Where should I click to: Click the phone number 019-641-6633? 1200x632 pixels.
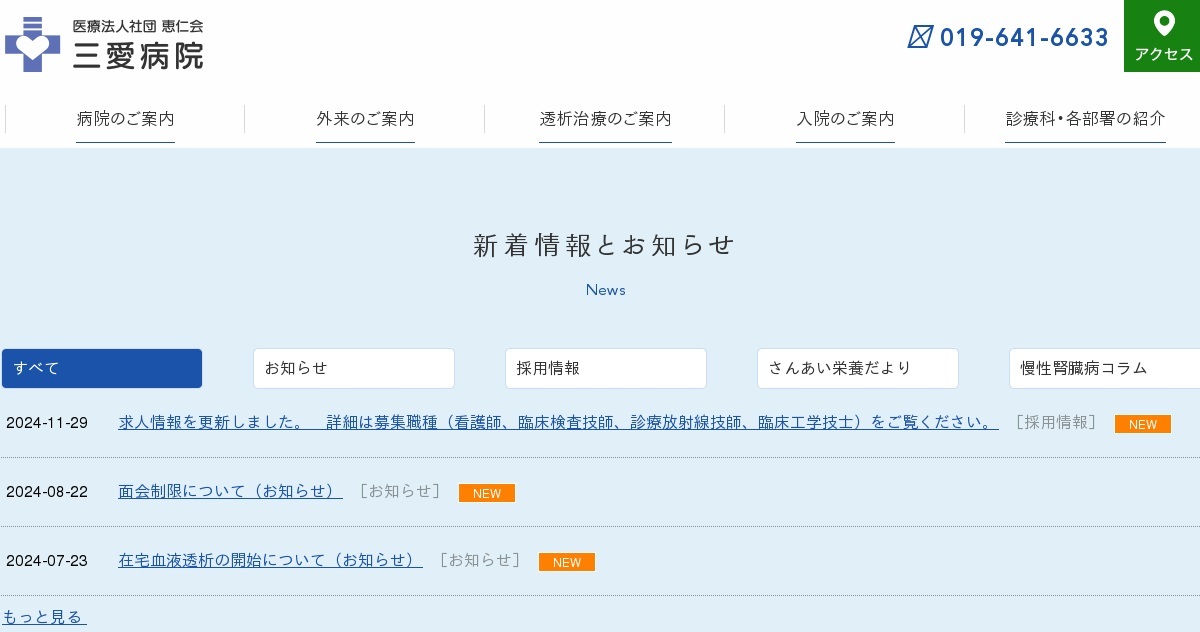[1024, 37]
